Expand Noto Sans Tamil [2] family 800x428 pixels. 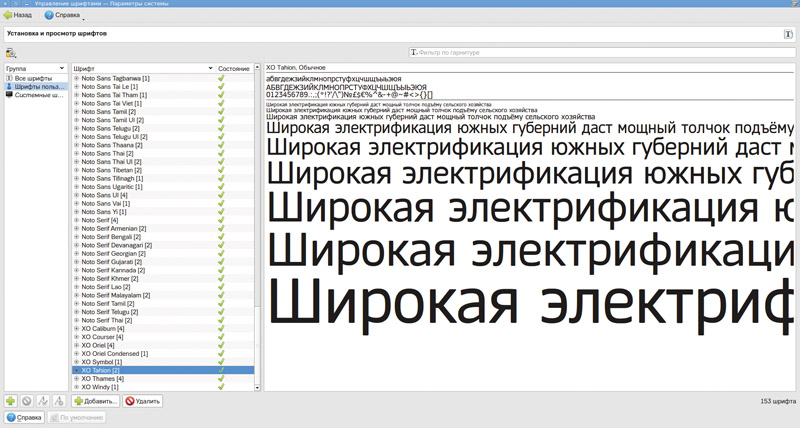[x=77, y=112]
